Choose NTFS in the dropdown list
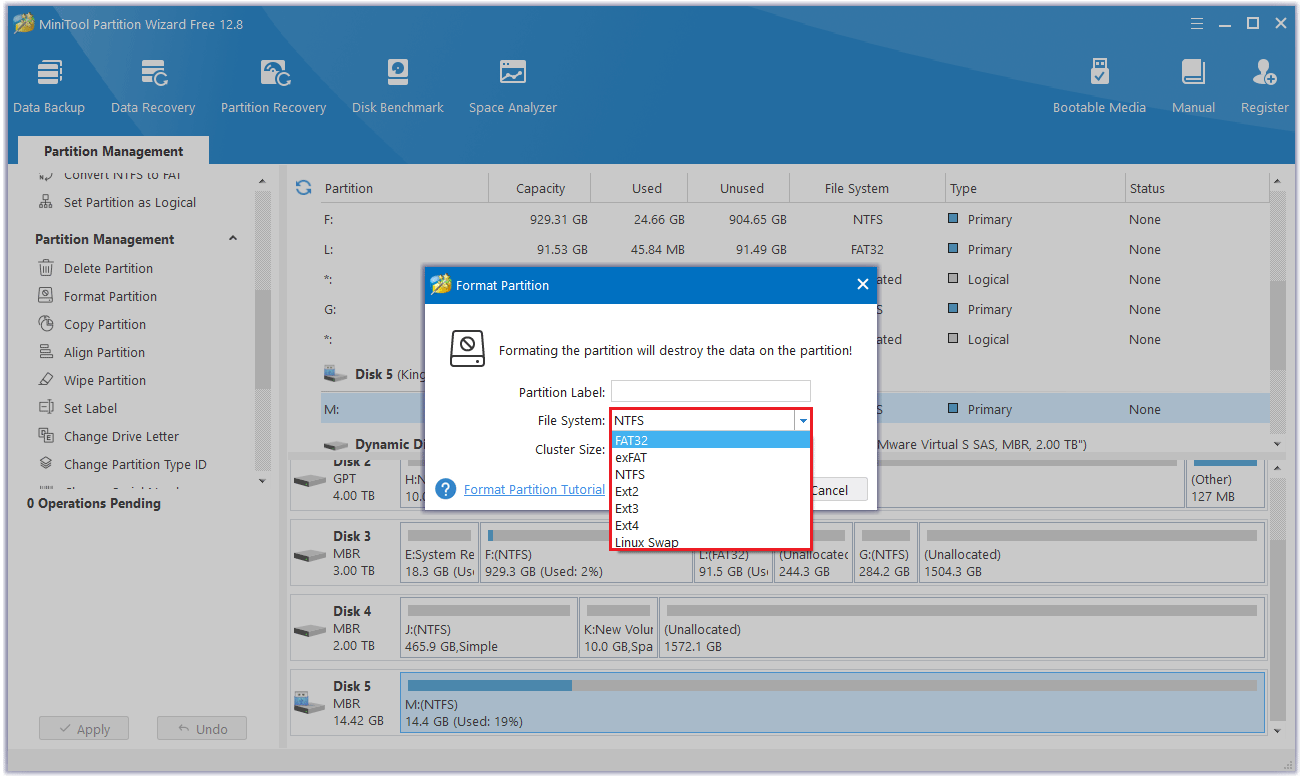Screen dimensions: 1300x777 [x=710, y=474]
